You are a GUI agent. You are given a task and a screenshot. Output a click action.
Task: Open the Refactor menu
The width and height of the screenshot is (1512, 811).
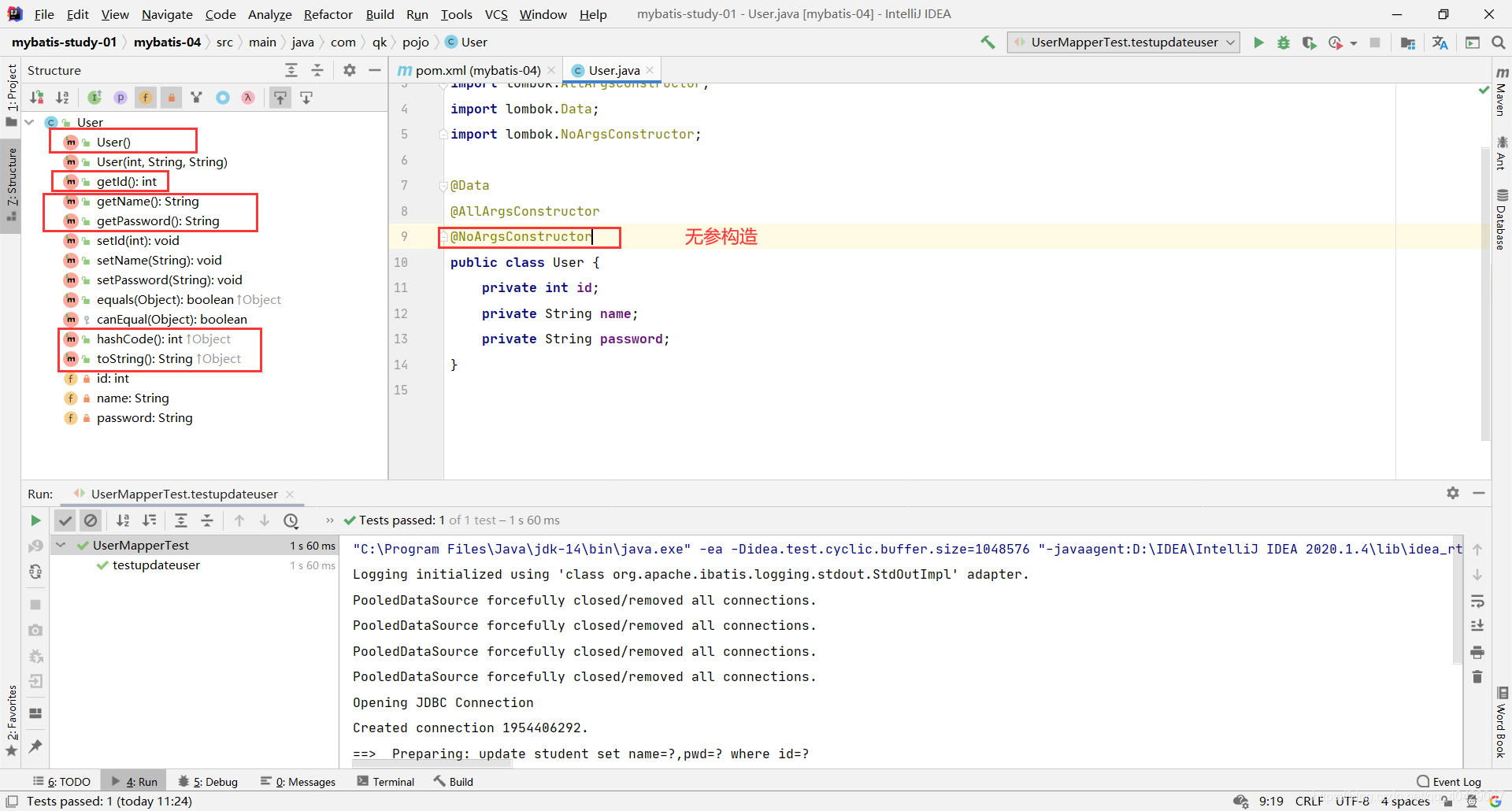[328, 14]
